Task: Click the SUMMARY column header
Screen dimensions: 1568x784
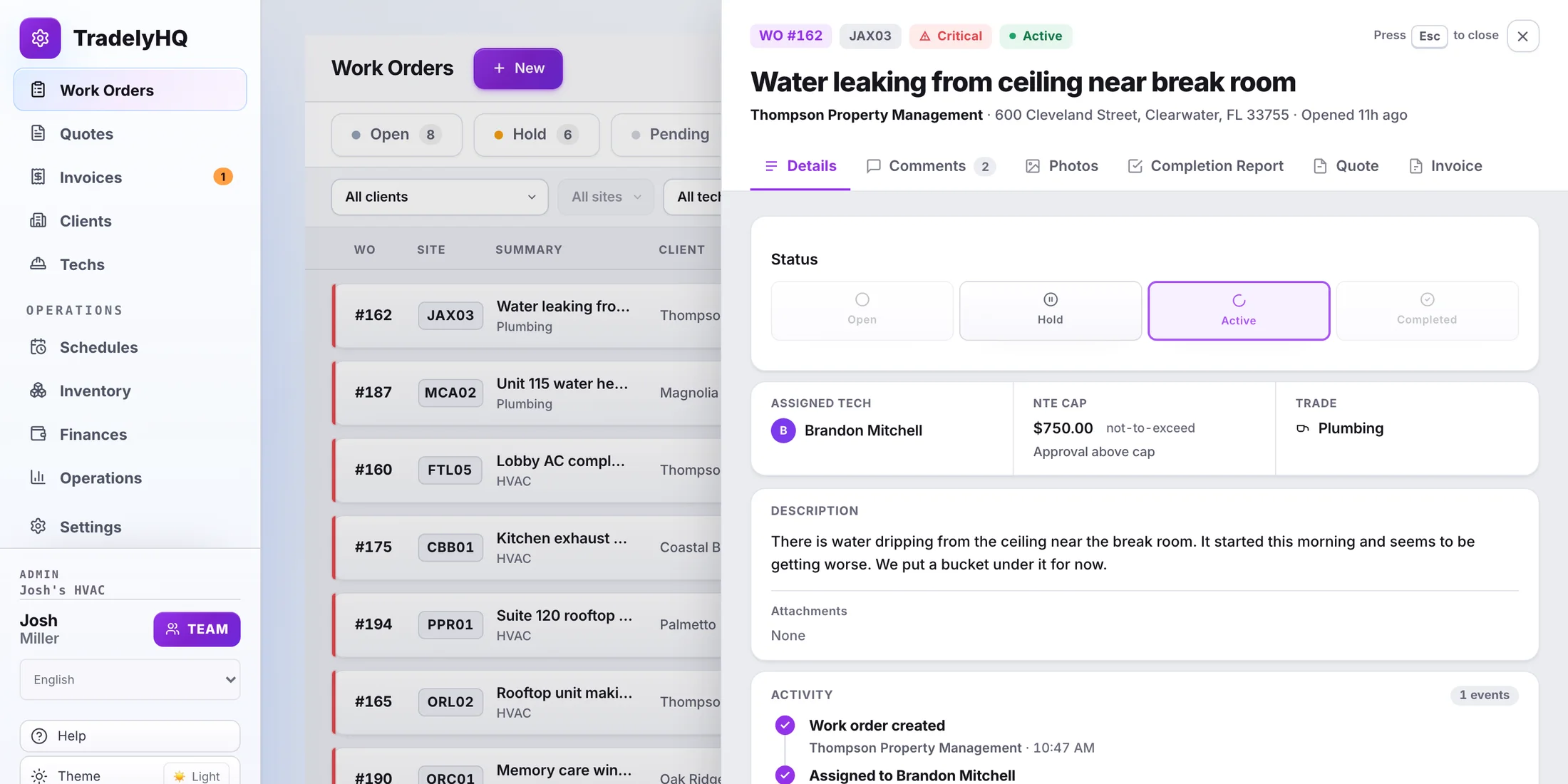Action: [529, 249]
